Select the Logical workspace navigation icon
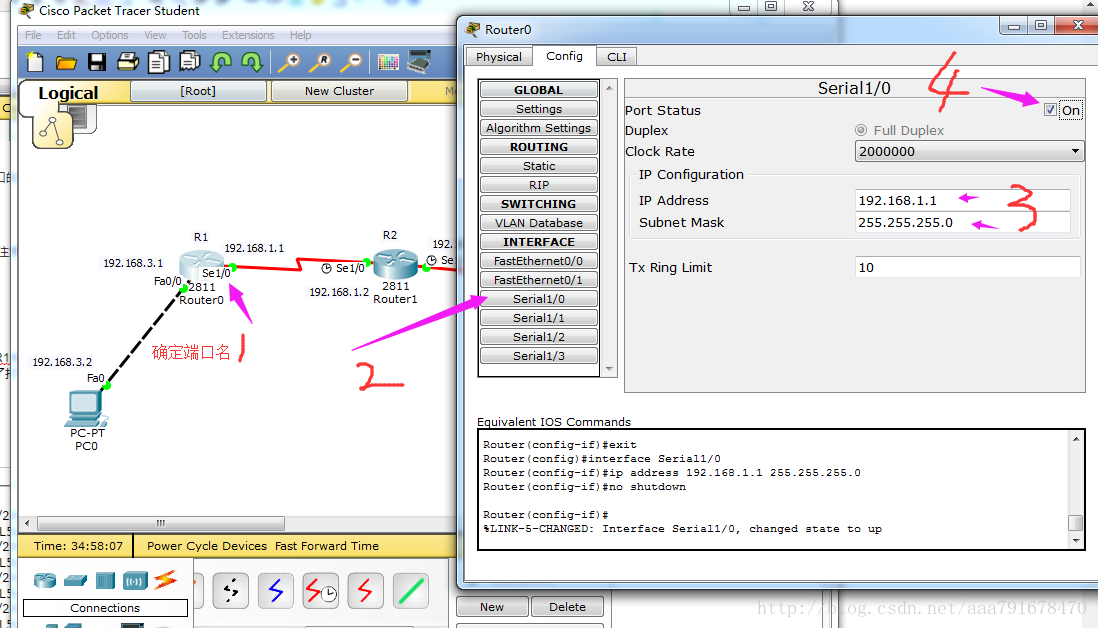This screenshot has height=628, width=1098. [x=53, y=130]
